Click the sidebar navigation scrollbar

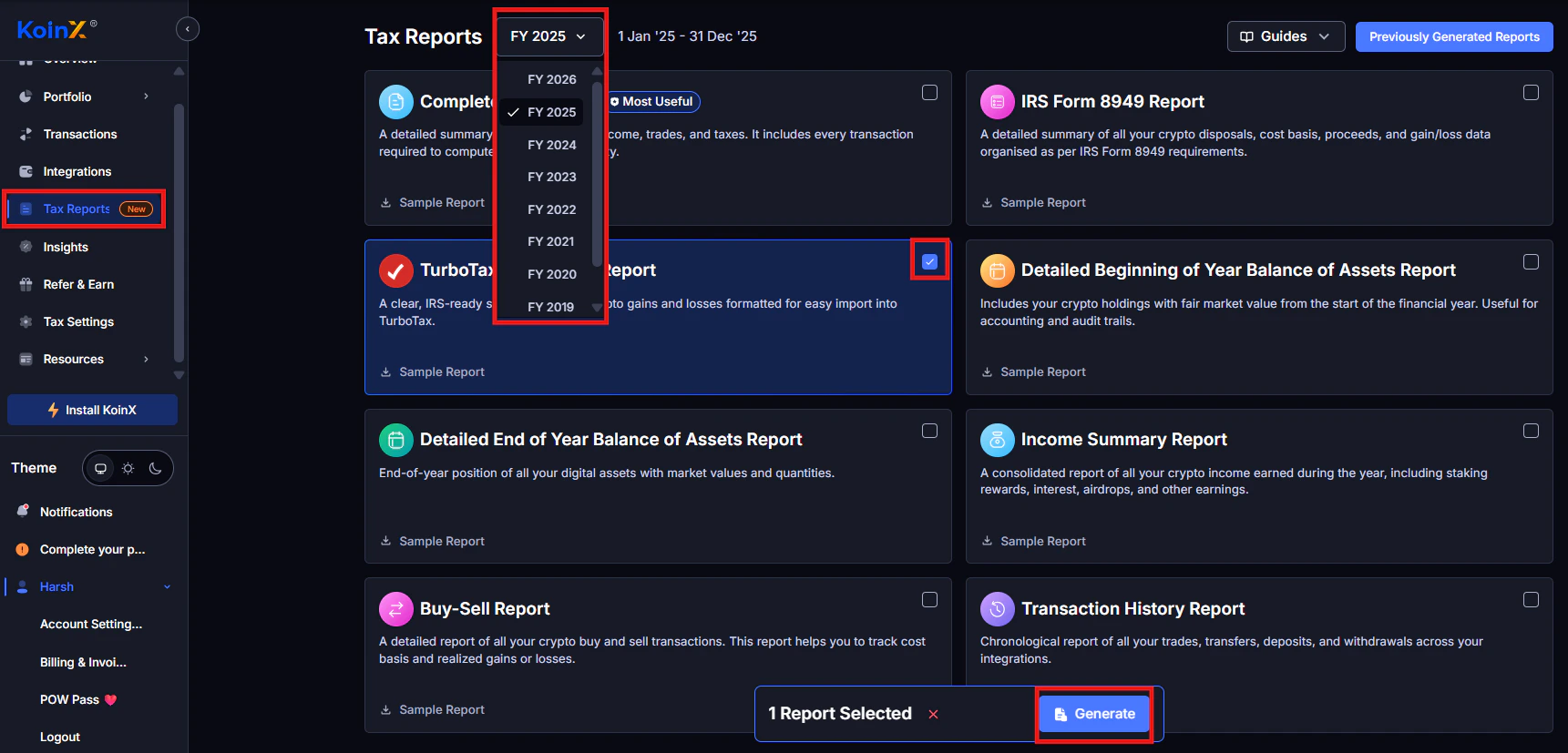click(179, 232)
